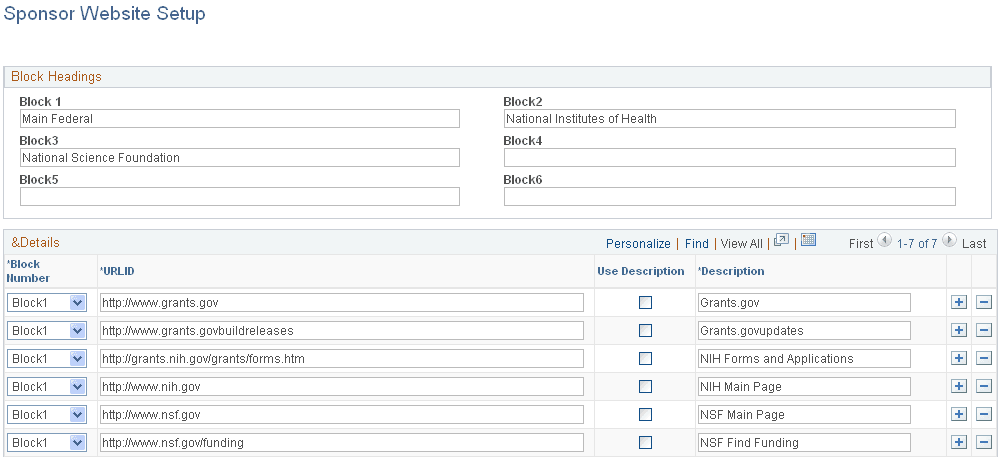
Task: Go to previous rows using the left arrow
Action: click(884, 242)
